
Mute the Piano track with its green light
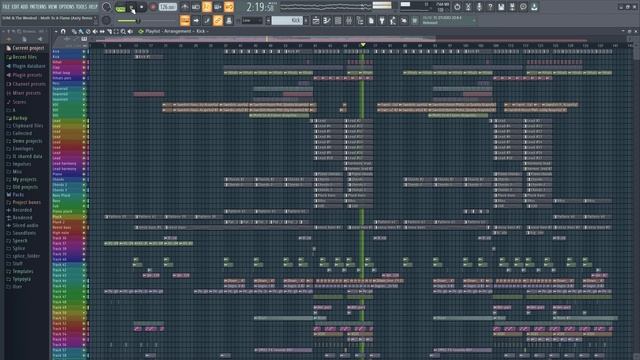pos(84,174)
